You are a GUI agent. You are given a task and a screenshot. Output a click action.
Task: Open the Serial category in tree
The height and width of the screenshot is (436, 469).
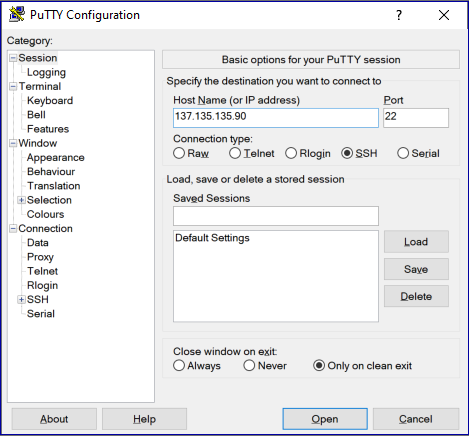41,314
